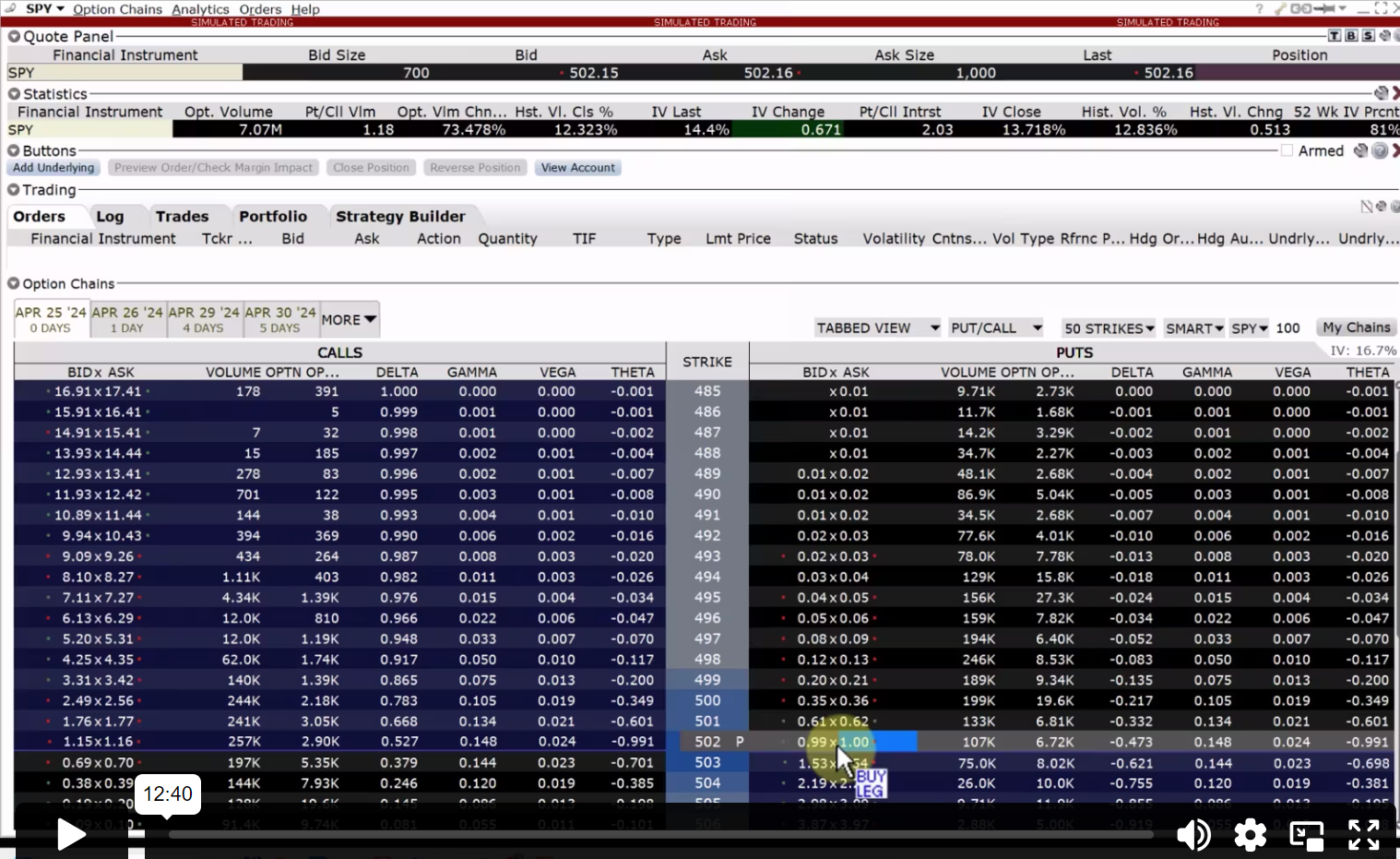This screenshot has width=1400, height=859.
Task: Open the Help menu
Action: (x=305, y=9)
